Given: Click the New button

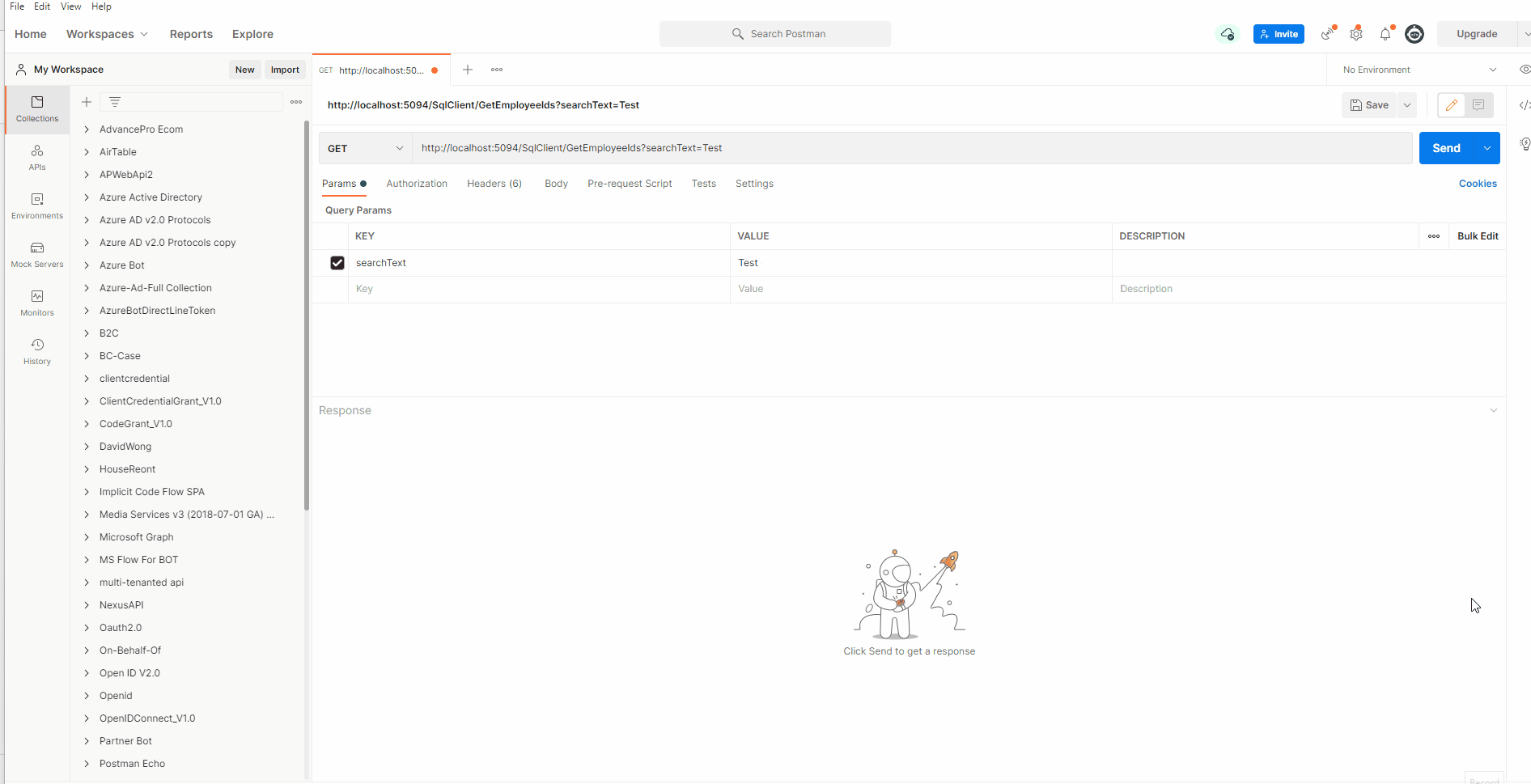Looking at the screenshot, I should pos(244,70).
